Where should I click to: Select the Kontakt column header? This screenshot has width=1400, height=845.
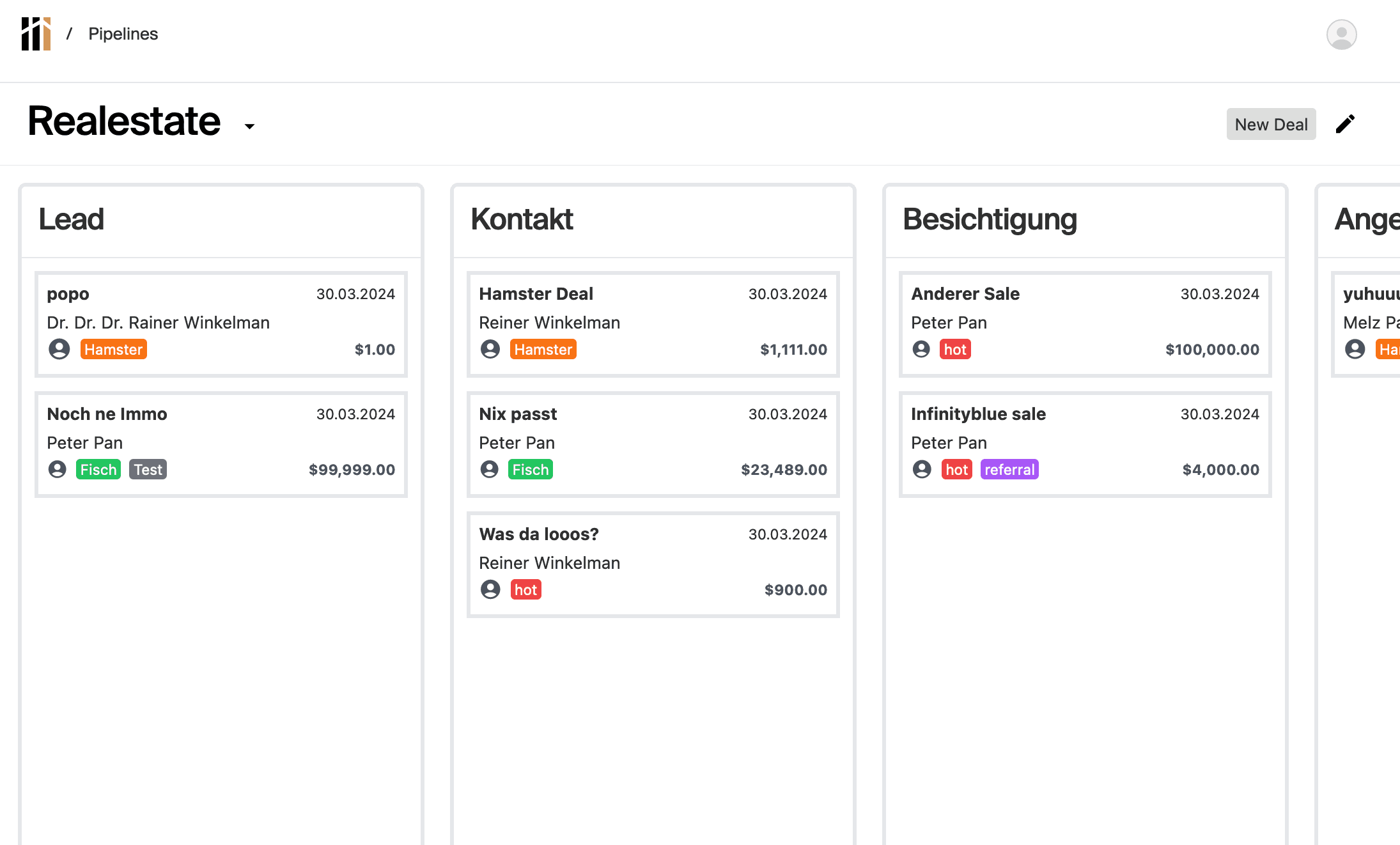[522, 219]
